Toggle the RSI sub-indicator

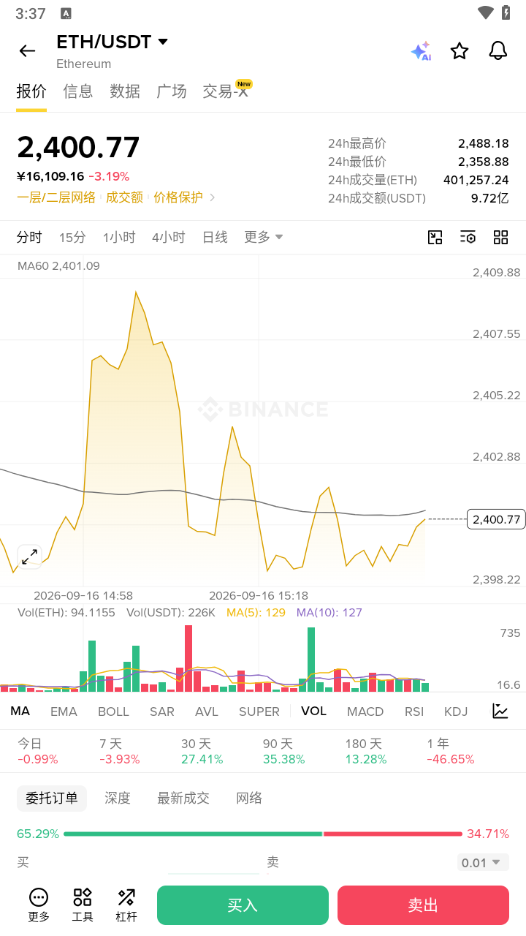[x=414, y=711]
